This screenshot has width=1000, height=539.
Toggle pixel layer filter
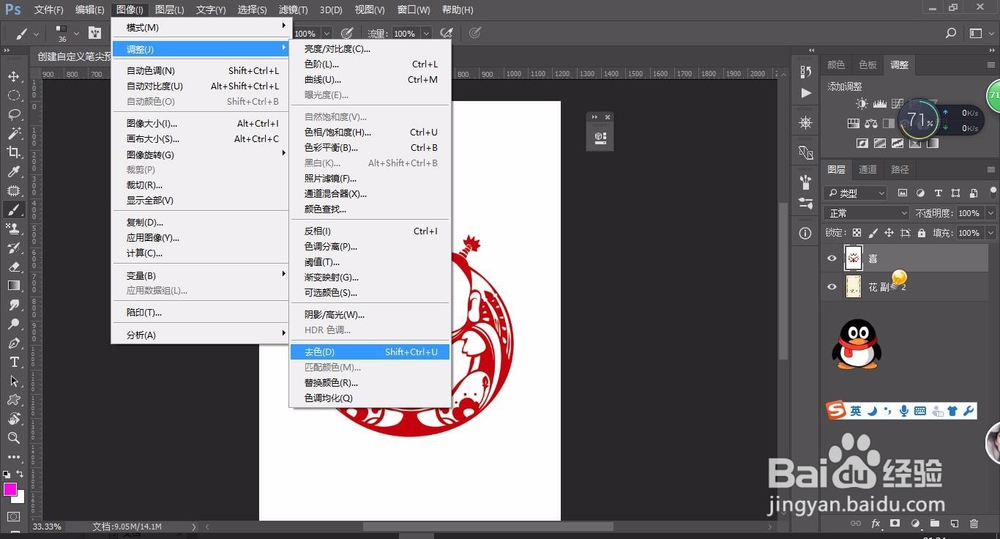tap(902, 193)
